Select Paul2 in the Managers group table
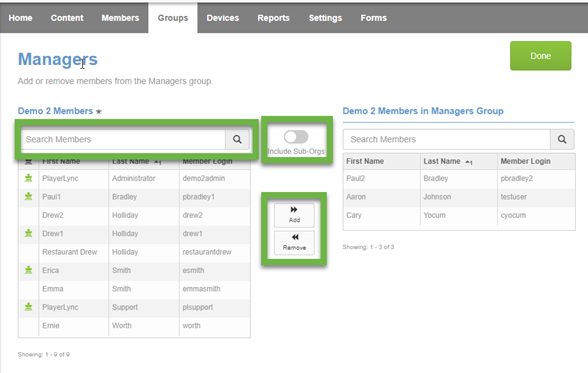This screenshot has width=588, height=373. coord(356,178)
